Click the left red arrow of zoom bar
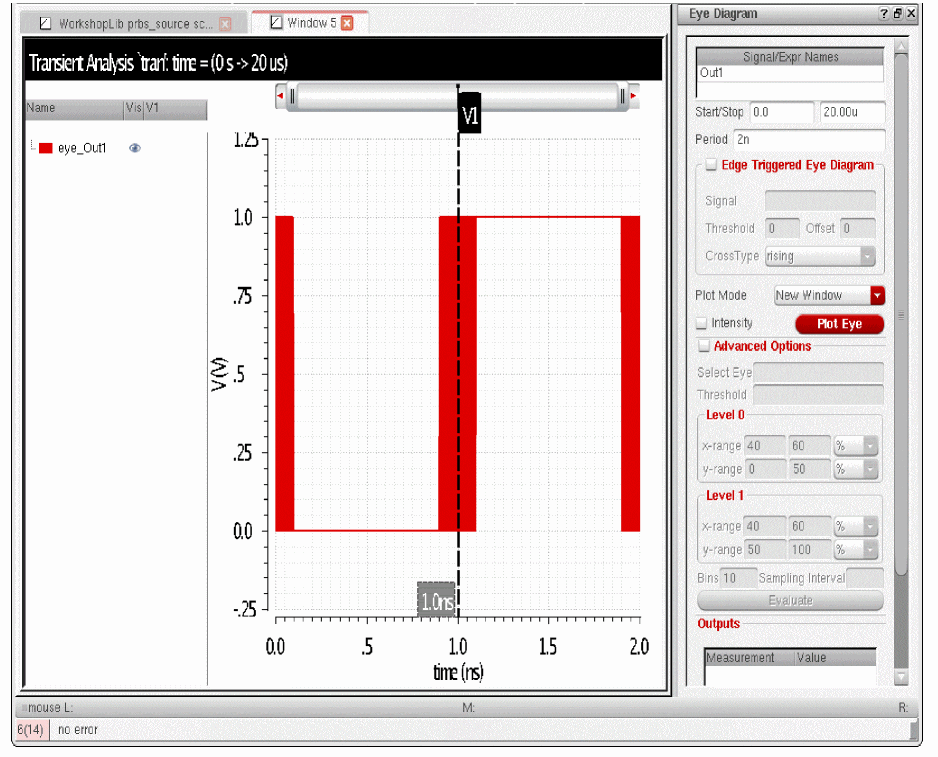This screenshot has width=938, height=757. pyautogui.click(x=279, y=96)
